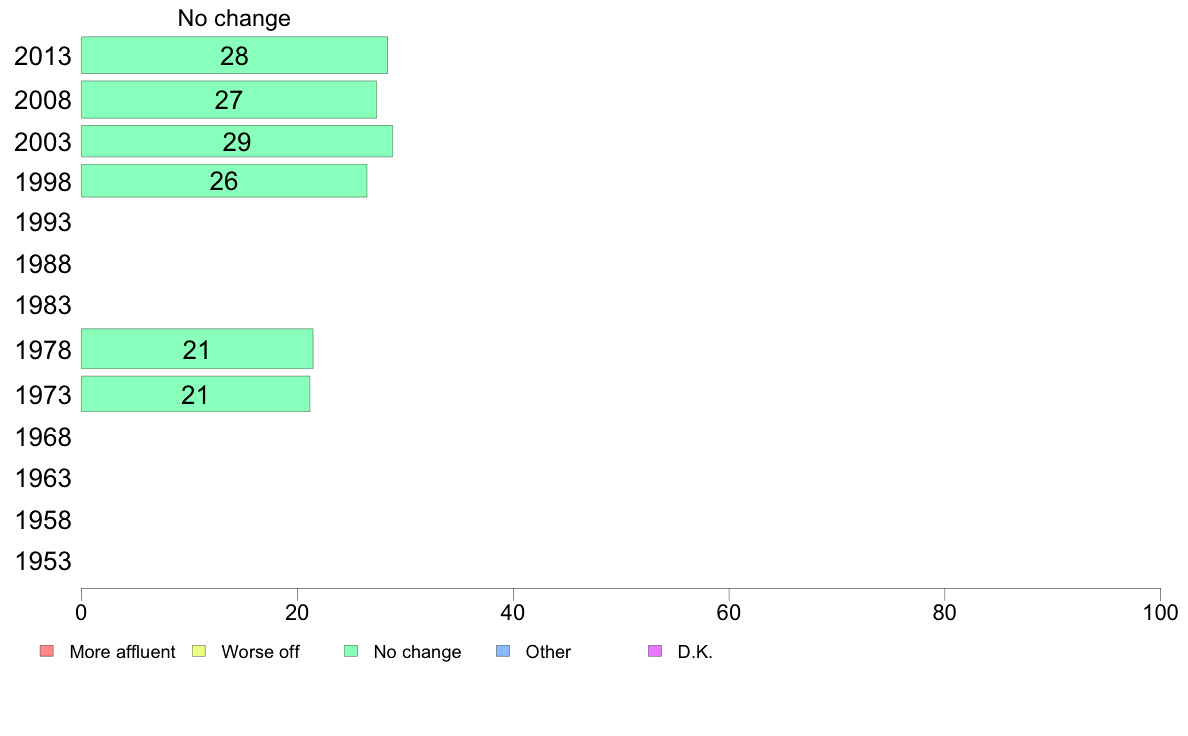Click the No change column heading

pos(234,18)
